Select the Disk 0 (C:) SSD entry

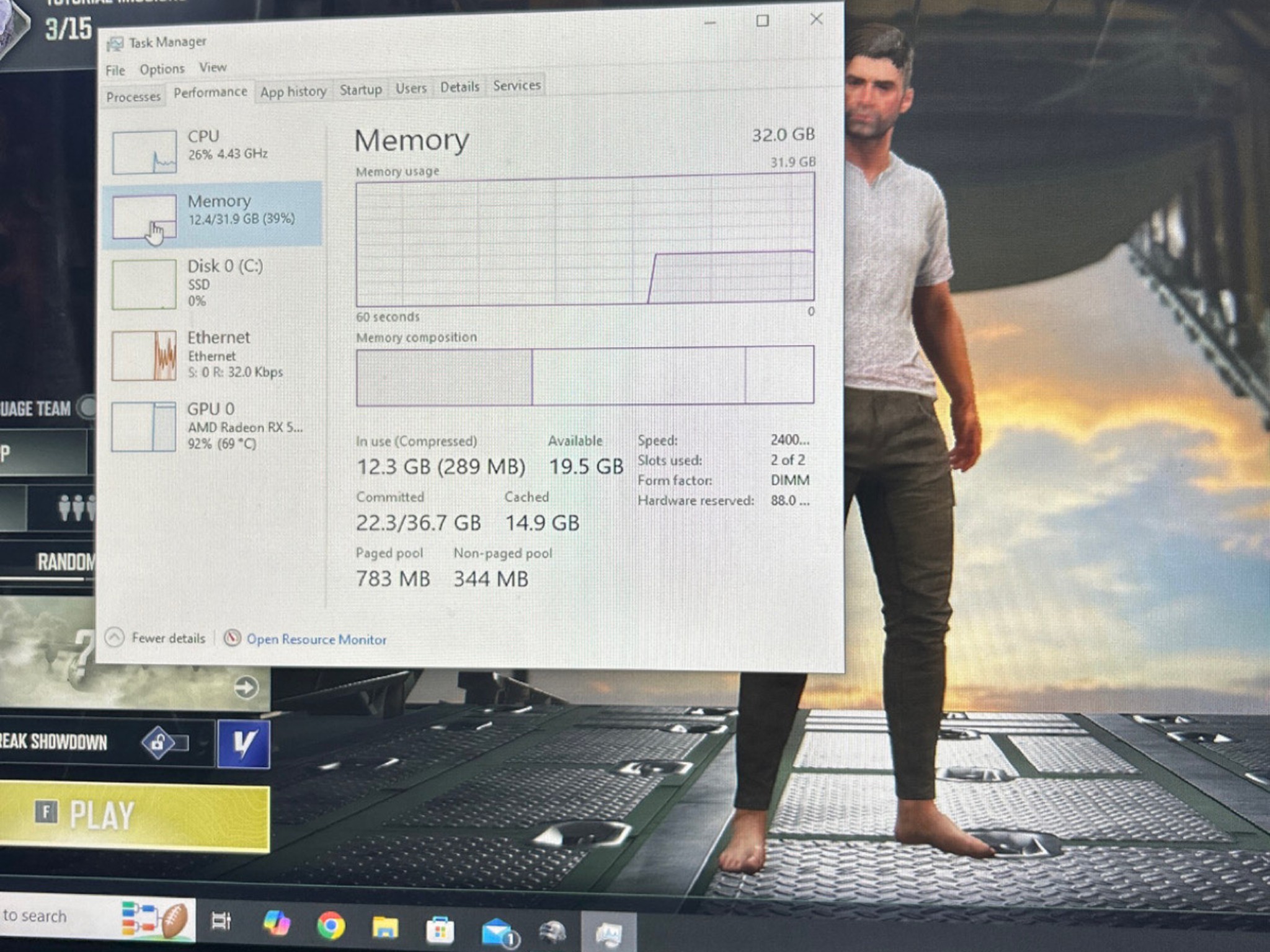click(213, 284)
